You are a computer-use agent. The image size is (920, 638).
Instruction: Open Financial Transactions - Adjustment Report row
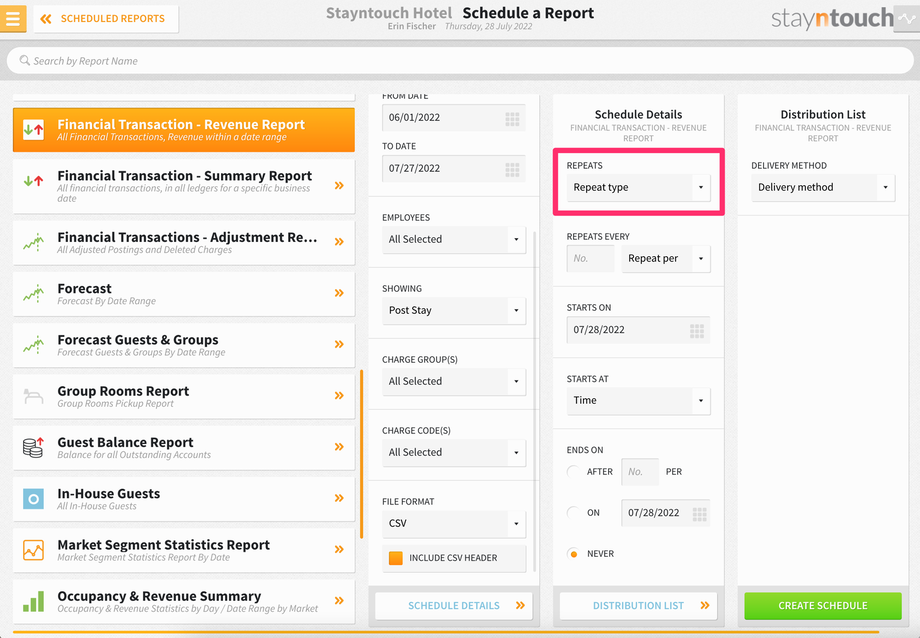[184, 242]
